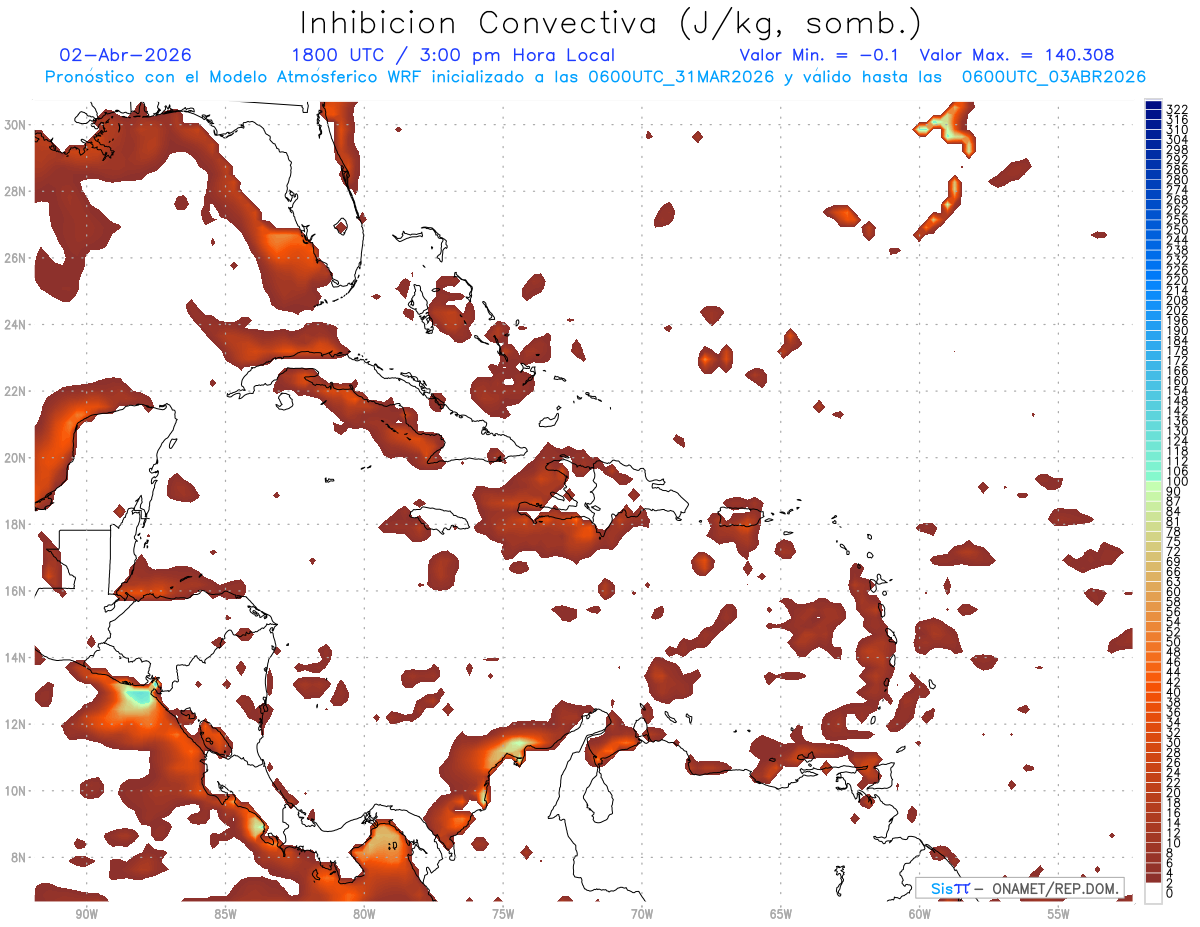Click the 1800 UTC / 3:00 pm Hora Local label
Screen dimensions: 1200x927
[453, 55]
